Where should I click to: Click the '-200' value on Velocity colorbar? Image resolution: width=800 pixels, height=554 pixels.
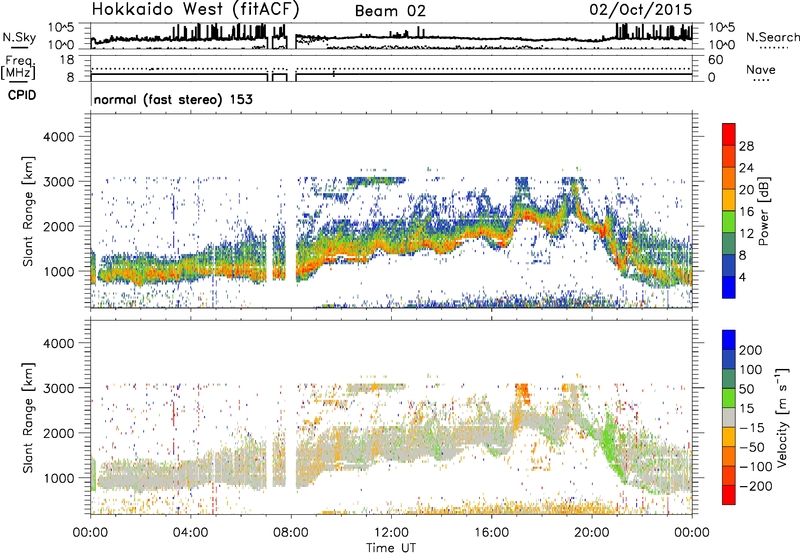pos(756,487)
